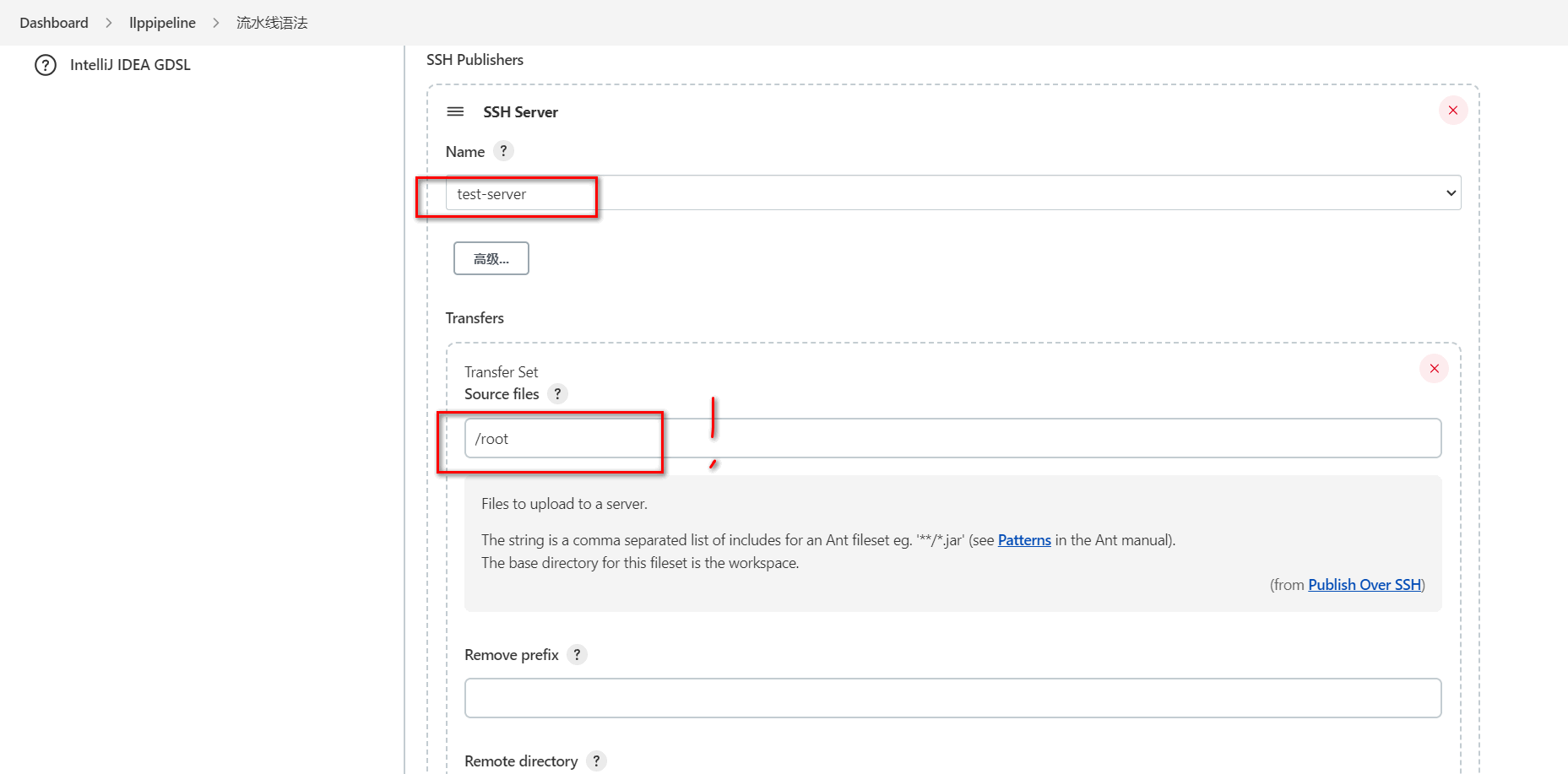Go to llppipeline breadcrumb
Screen dimensions: 1568x774
click(x=162, y=23)
